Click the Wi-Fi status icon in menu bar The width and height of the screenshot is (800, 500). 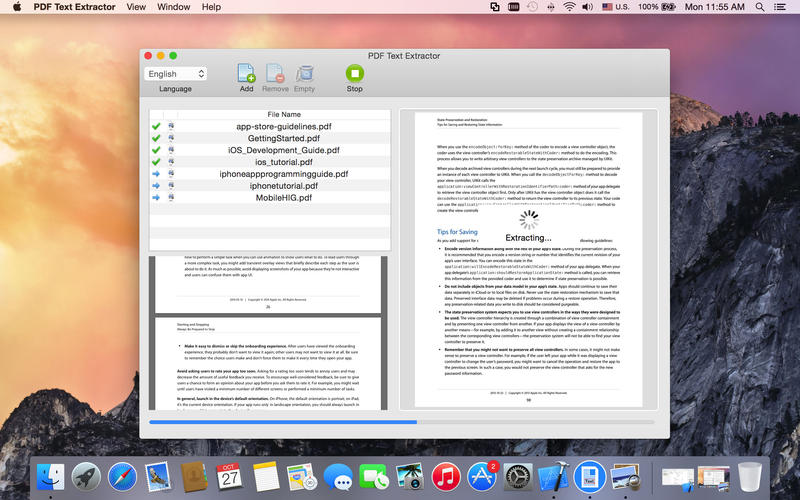click(569, 7)
